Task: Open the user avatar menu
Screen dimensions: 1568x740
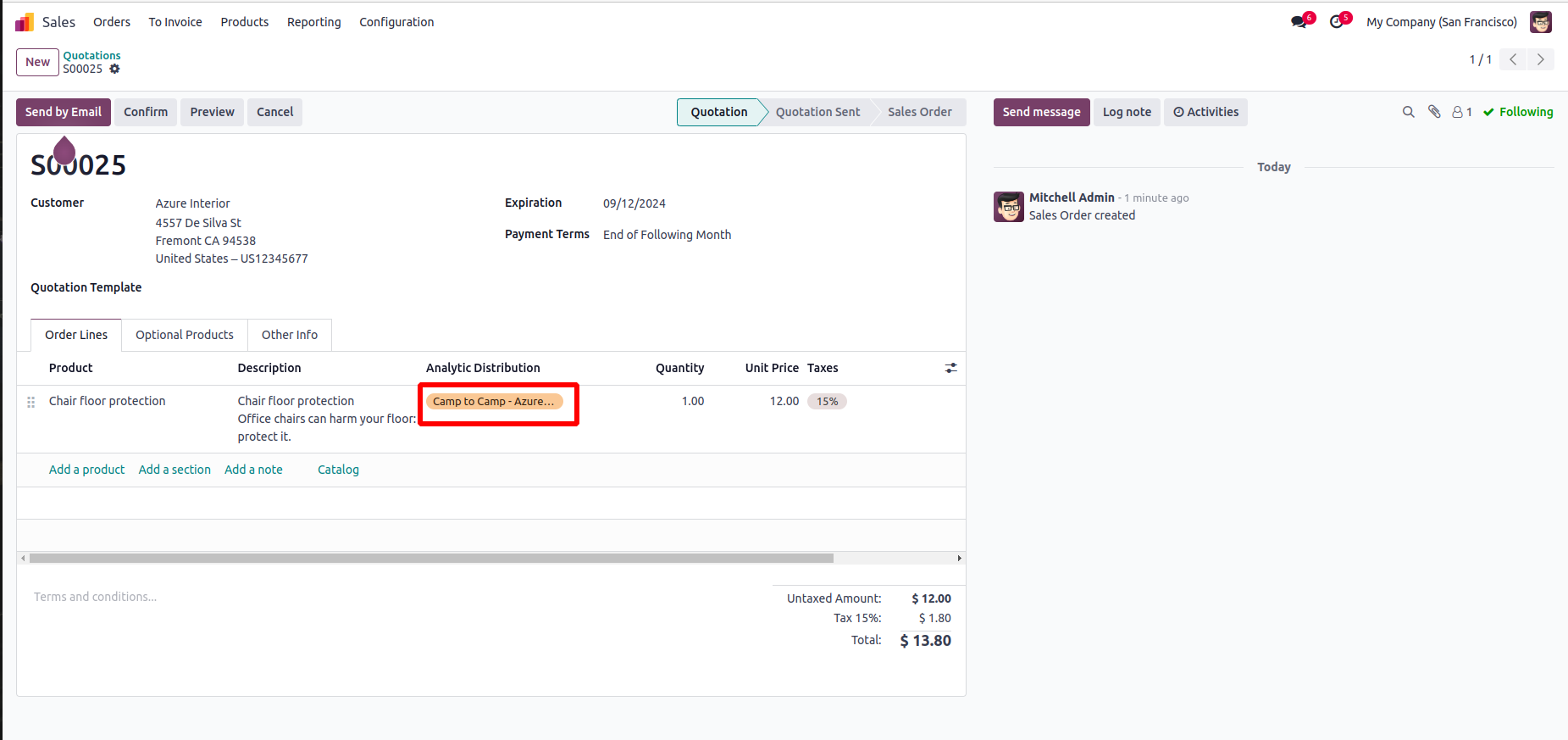Action: point(1541,22)
